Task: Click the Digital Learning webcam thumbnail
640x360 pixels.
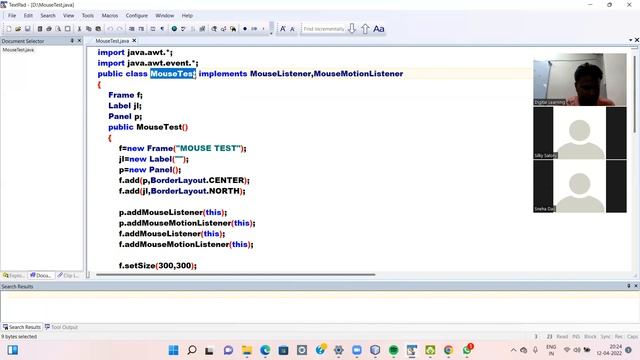Action: 580,80
